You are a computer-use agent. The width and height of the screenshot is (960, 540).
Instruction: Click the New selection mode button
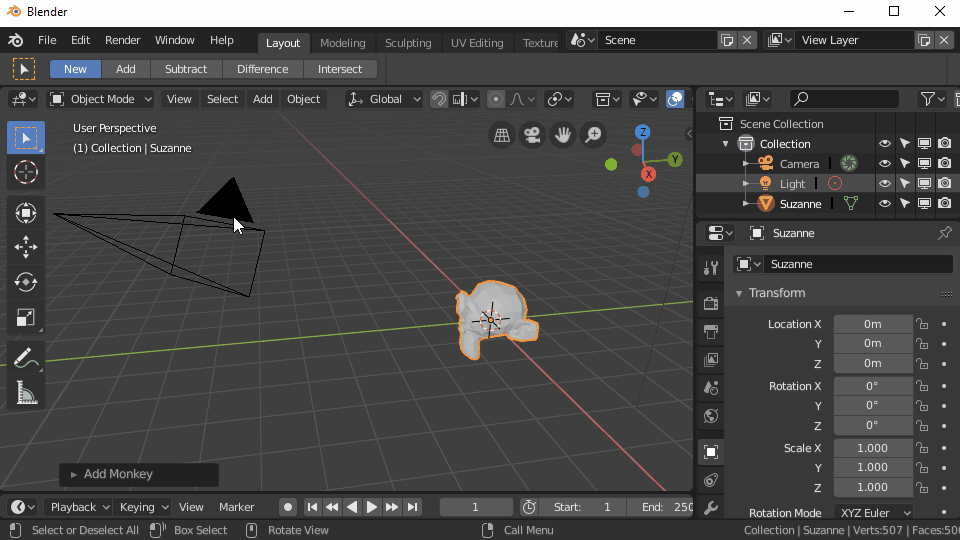[x=75, y=69]
